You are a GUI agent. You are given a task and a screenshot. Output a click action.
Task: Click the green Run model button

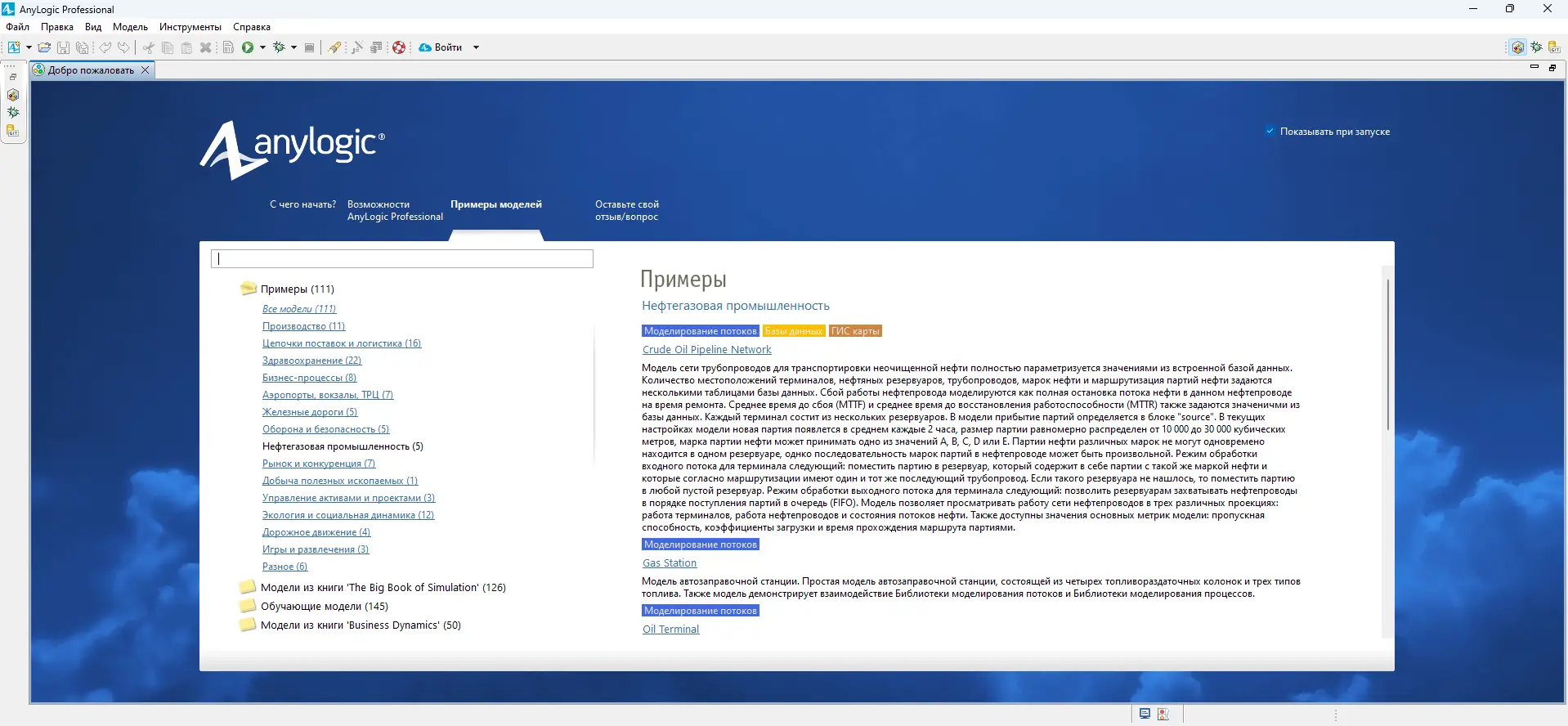click(x=248, y=47)
